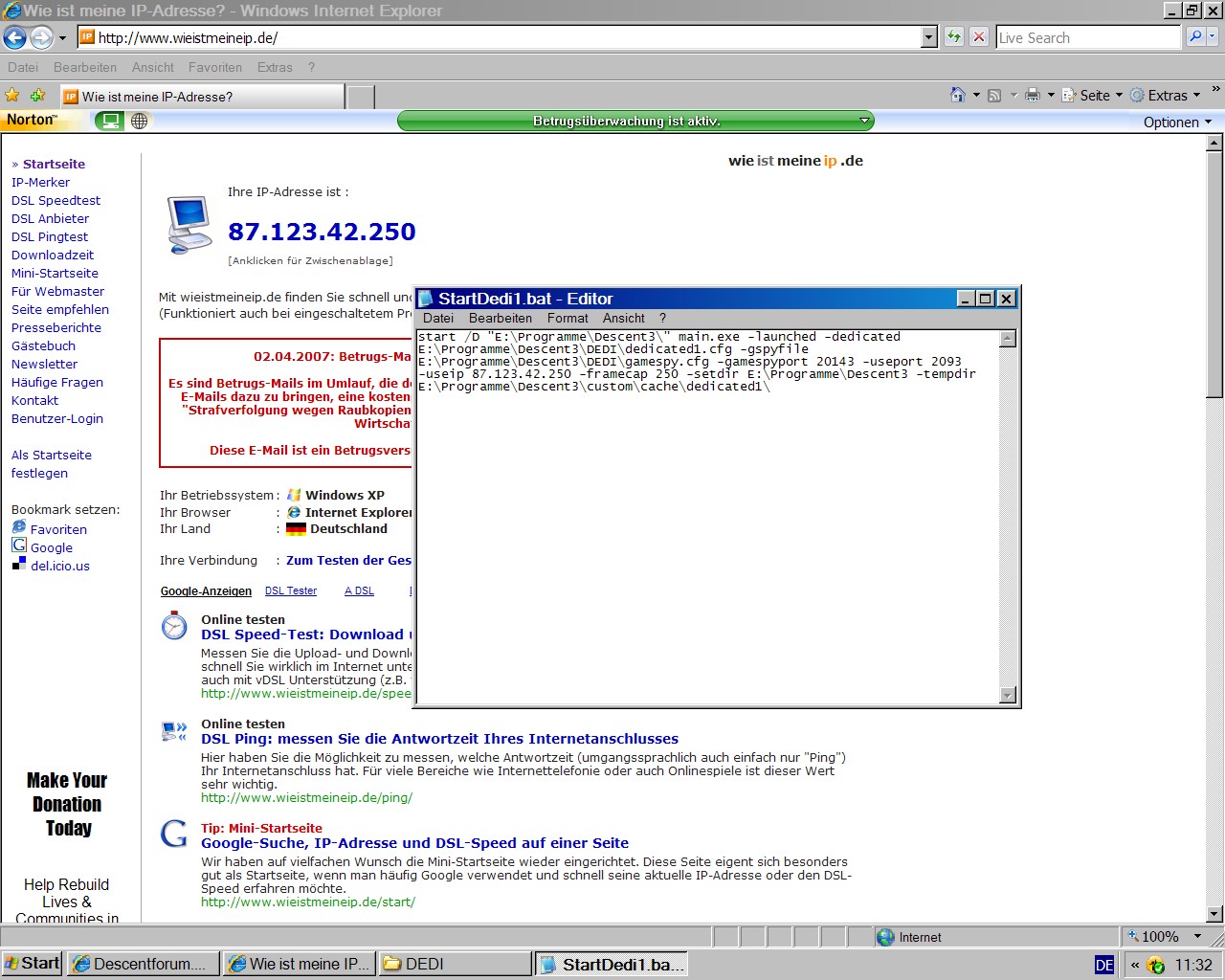
Task: Click the Add to Favorites star-plus icon
Action: 38,95
